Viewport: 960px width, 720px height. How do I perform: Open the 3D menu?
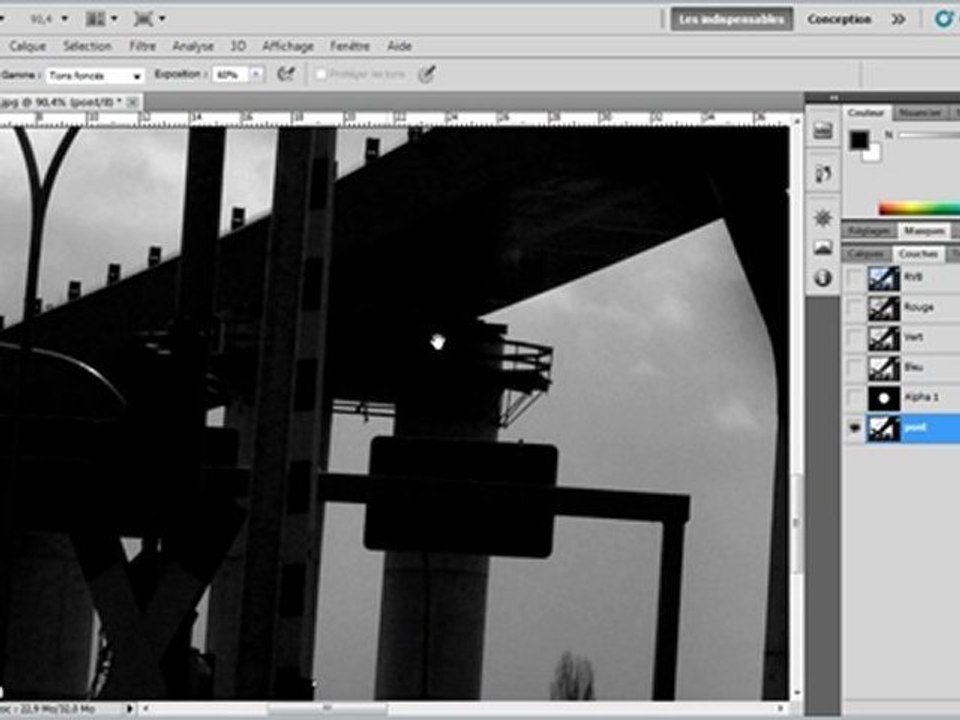tap(238, 46)
